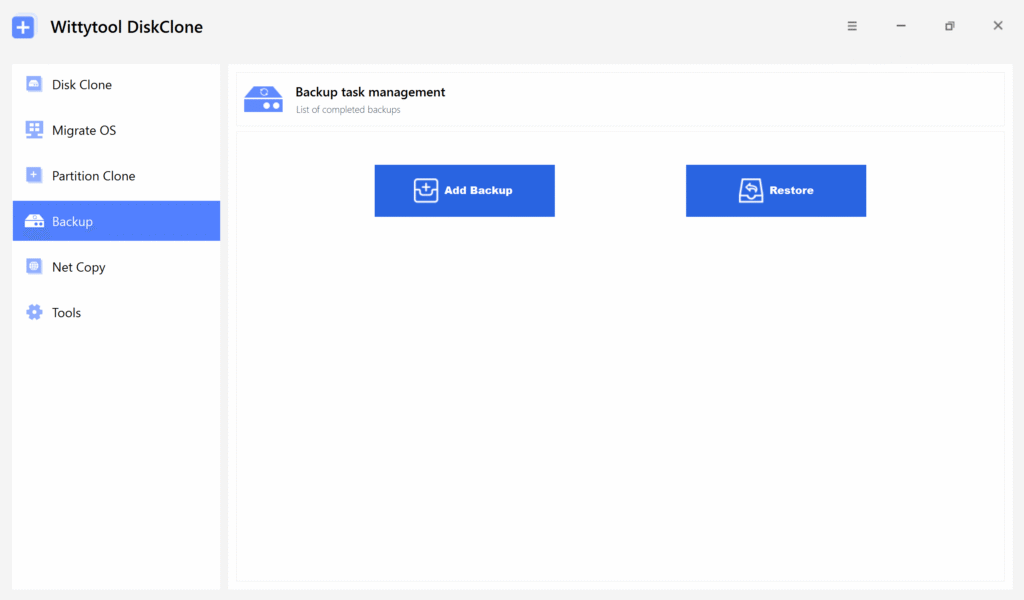Open the Disk Clone section
Screen dimensions: 1024x600
click(116, 84)
